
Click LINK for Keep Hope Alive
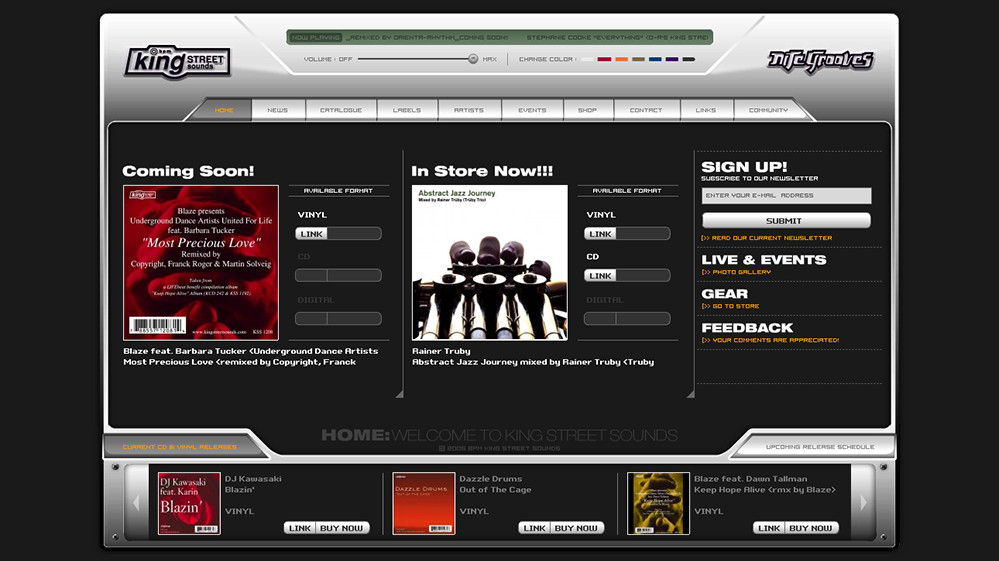768,528
